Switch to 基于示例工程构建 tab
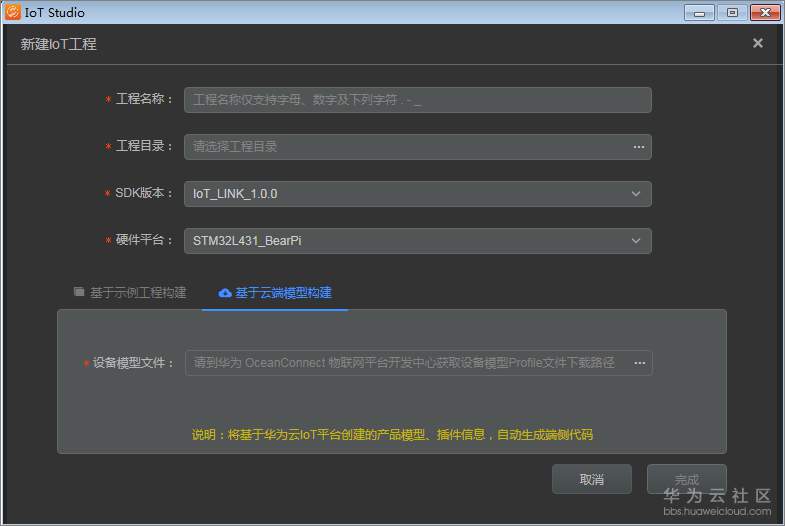The image size is (785, 526). click(x=130, y=292)
